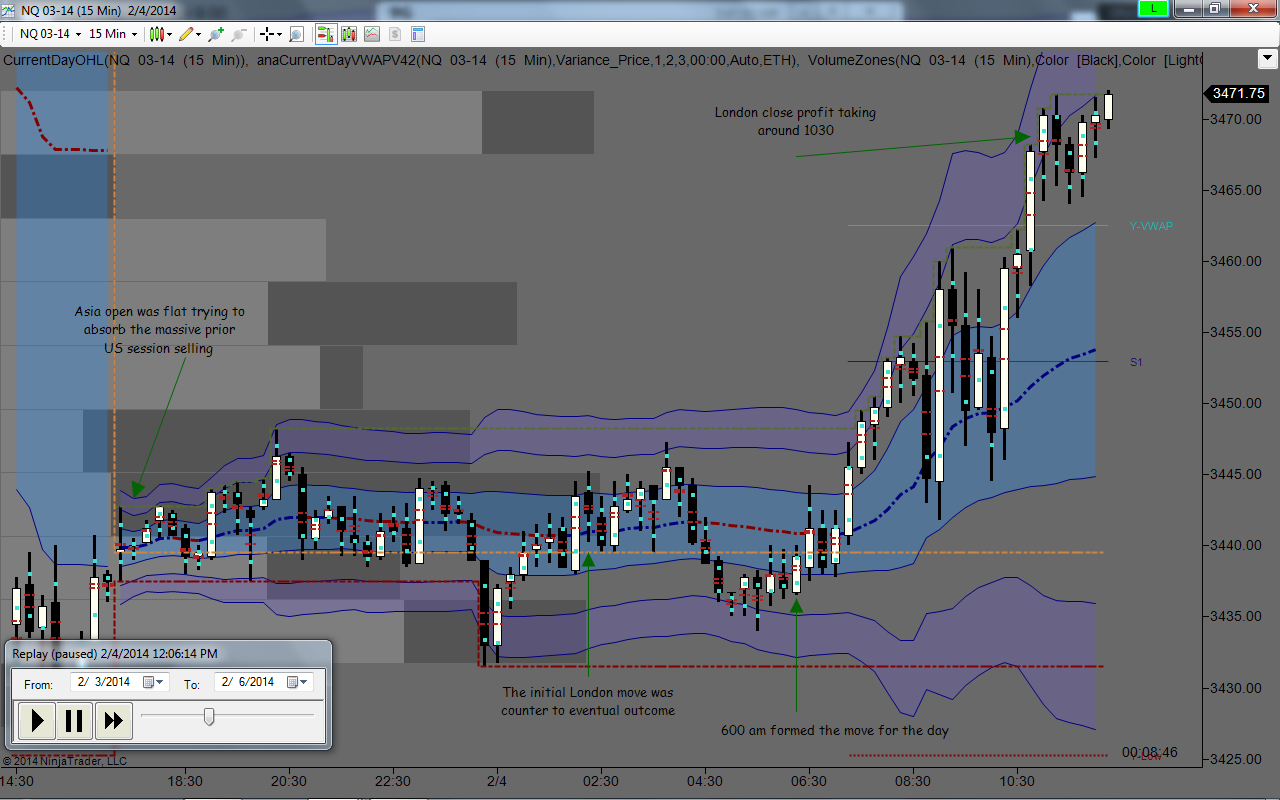The height and width of the screenshot is (800, 1280).
Task: Click the 3450.00 price axis label
Action: pos(1238,403)
